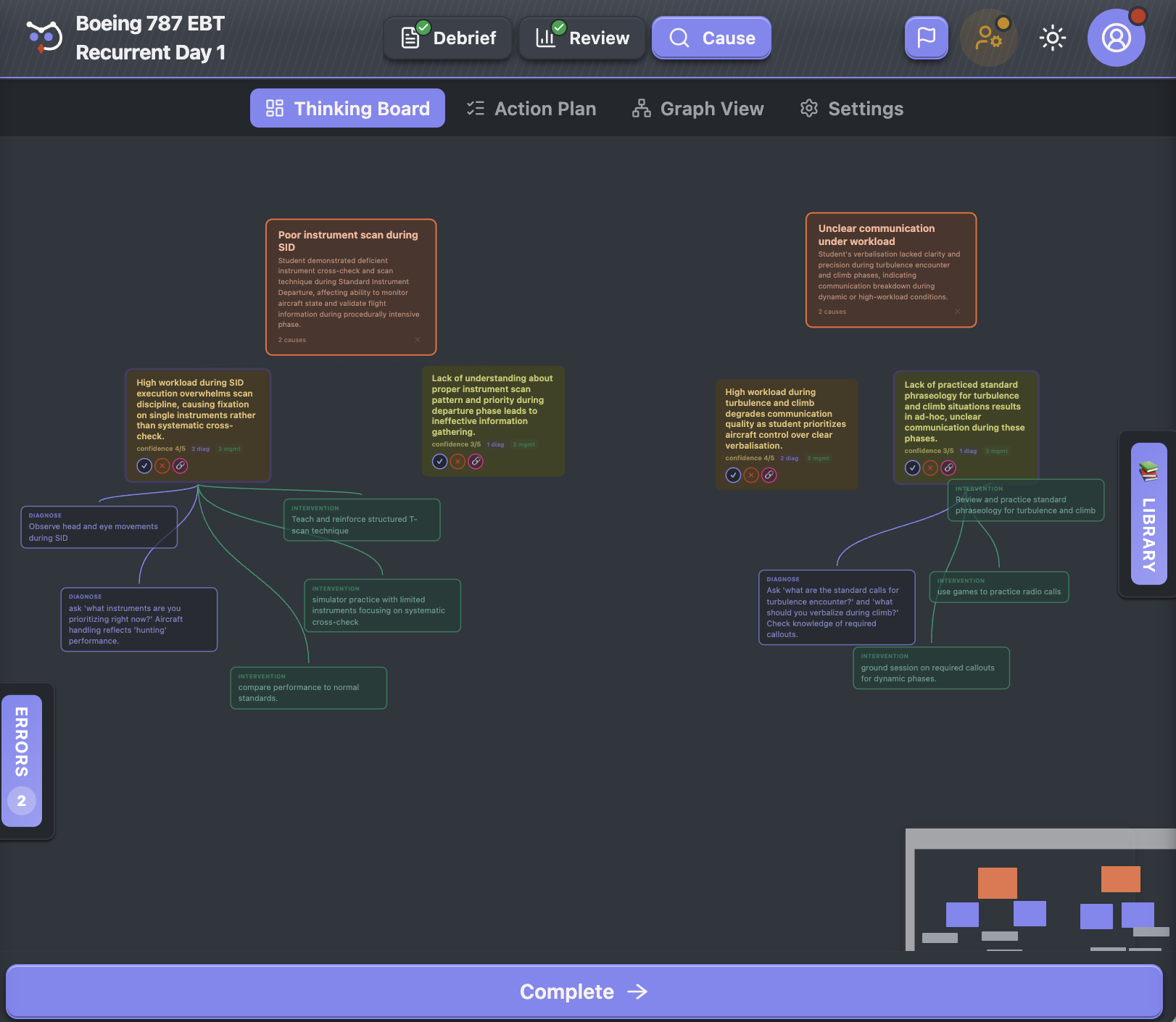This screenshot has width=1176, height=1022.
Task: Reject the High workload during turbulence cause
Action: 751,475
